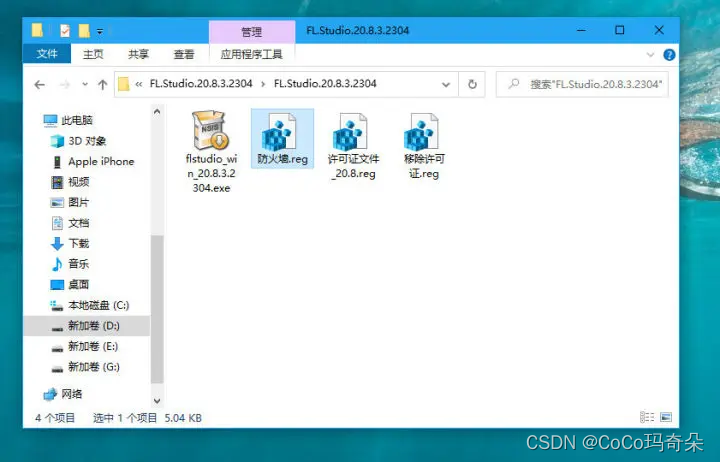The height and width of the screenshot is (462, 720).
Task: Click the 移除许可证.reg file name label
Action: point(424,166)
